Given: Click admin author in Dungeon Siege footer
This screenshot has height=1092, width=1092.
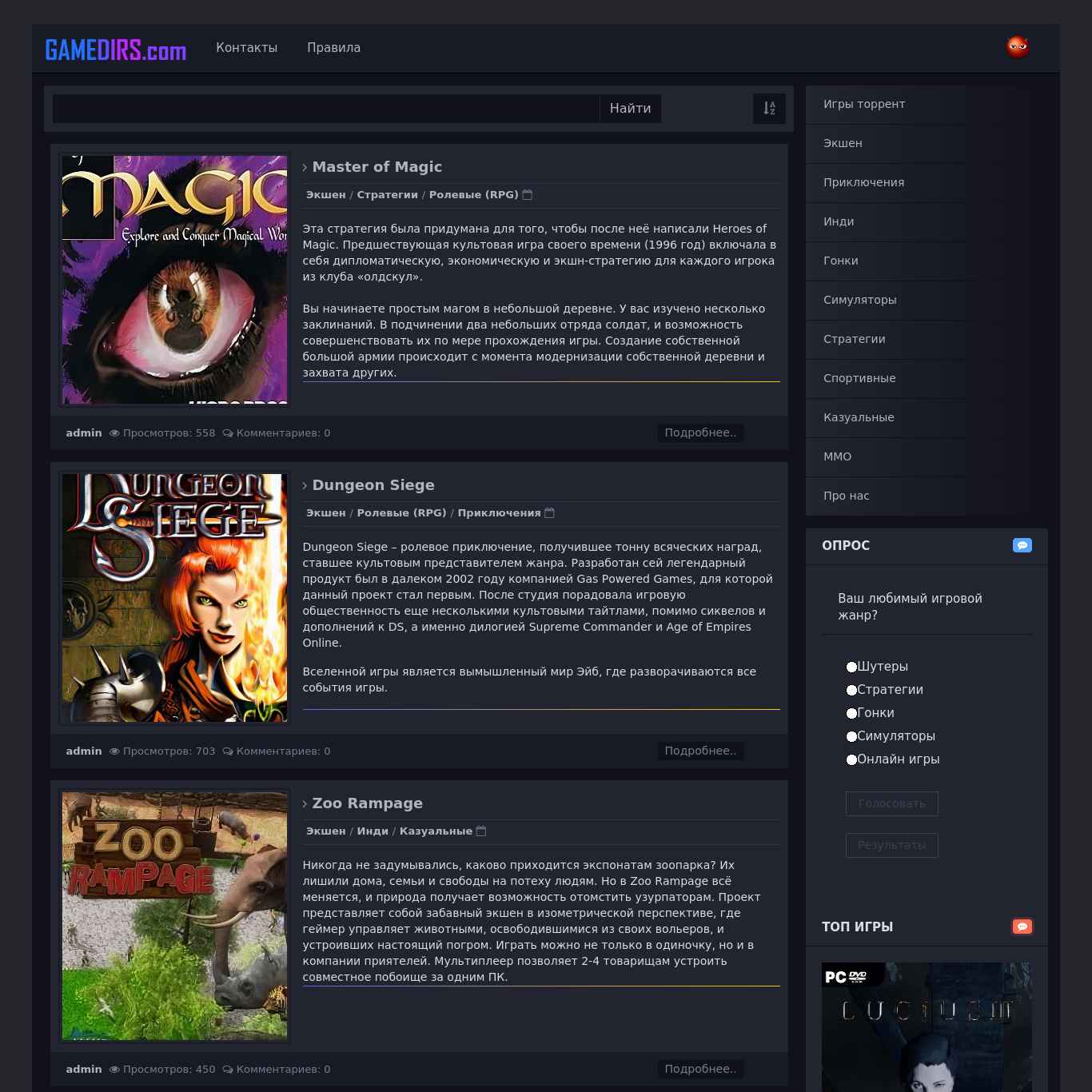Looking at the screenshot, I should pyautogui.click(x=84, y=751).
